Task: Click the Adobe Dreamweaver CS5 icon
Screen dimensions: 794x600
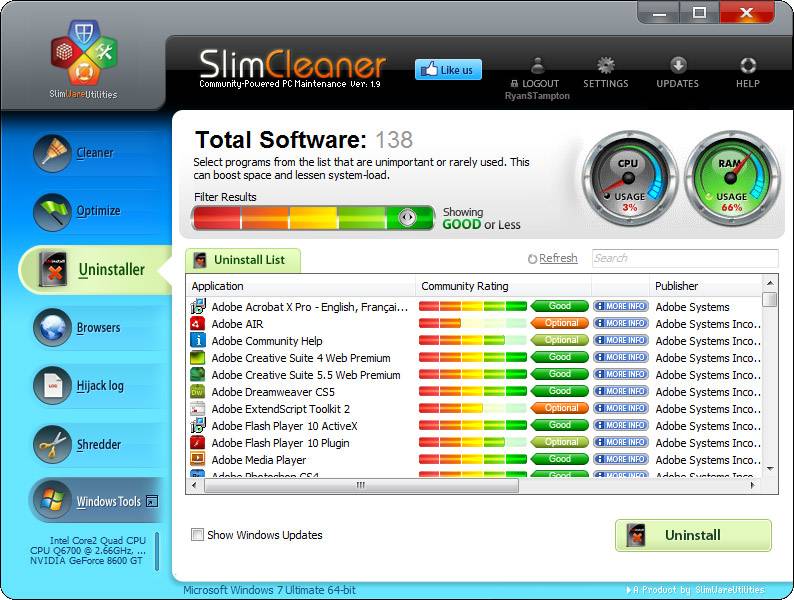Action: click(197, 391)
